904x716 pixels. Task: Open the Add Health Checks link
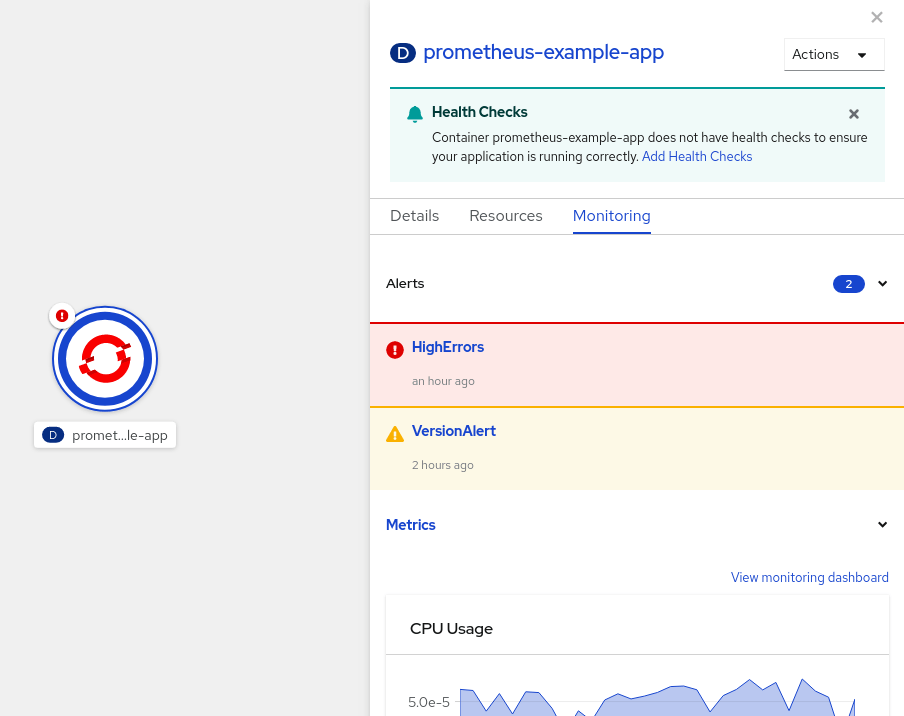(x=696, y=156)
